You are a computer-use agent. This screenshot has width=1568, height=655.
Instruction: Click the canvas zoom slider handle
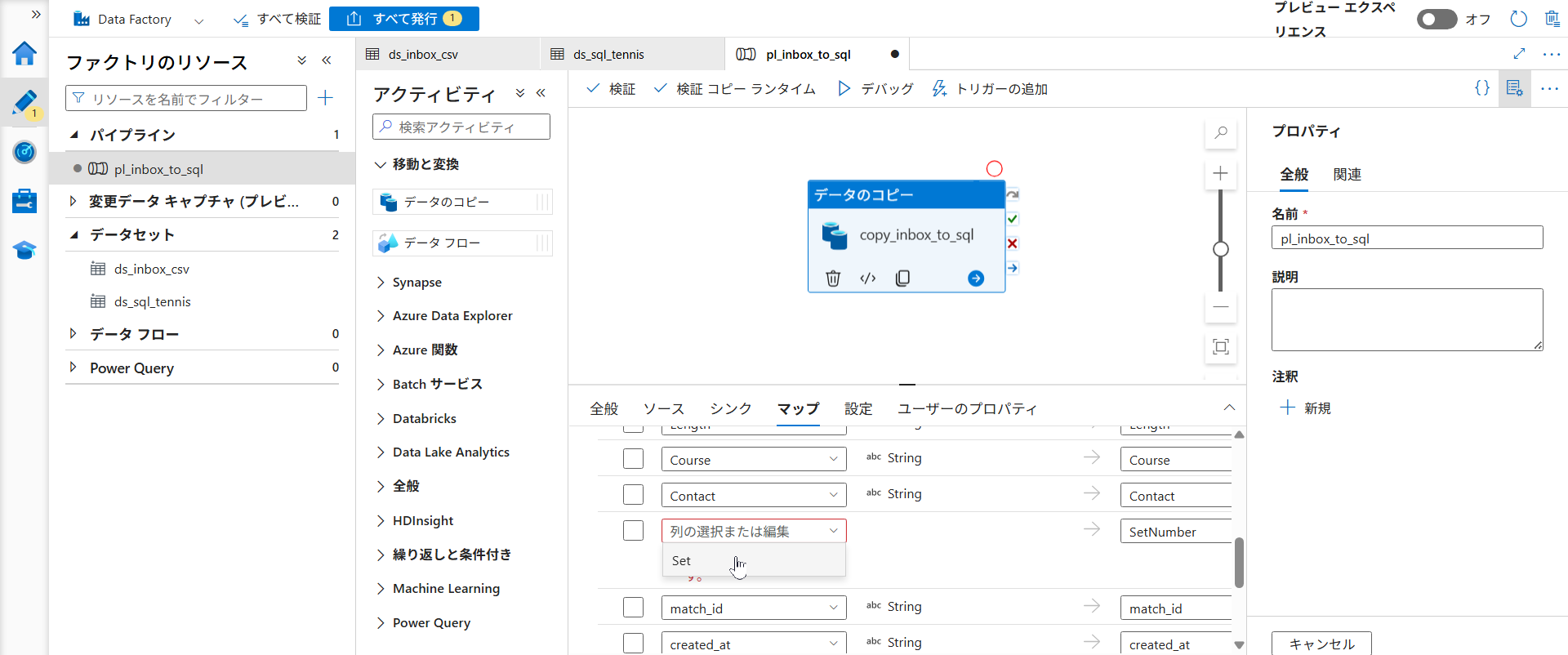[1220, 249]
